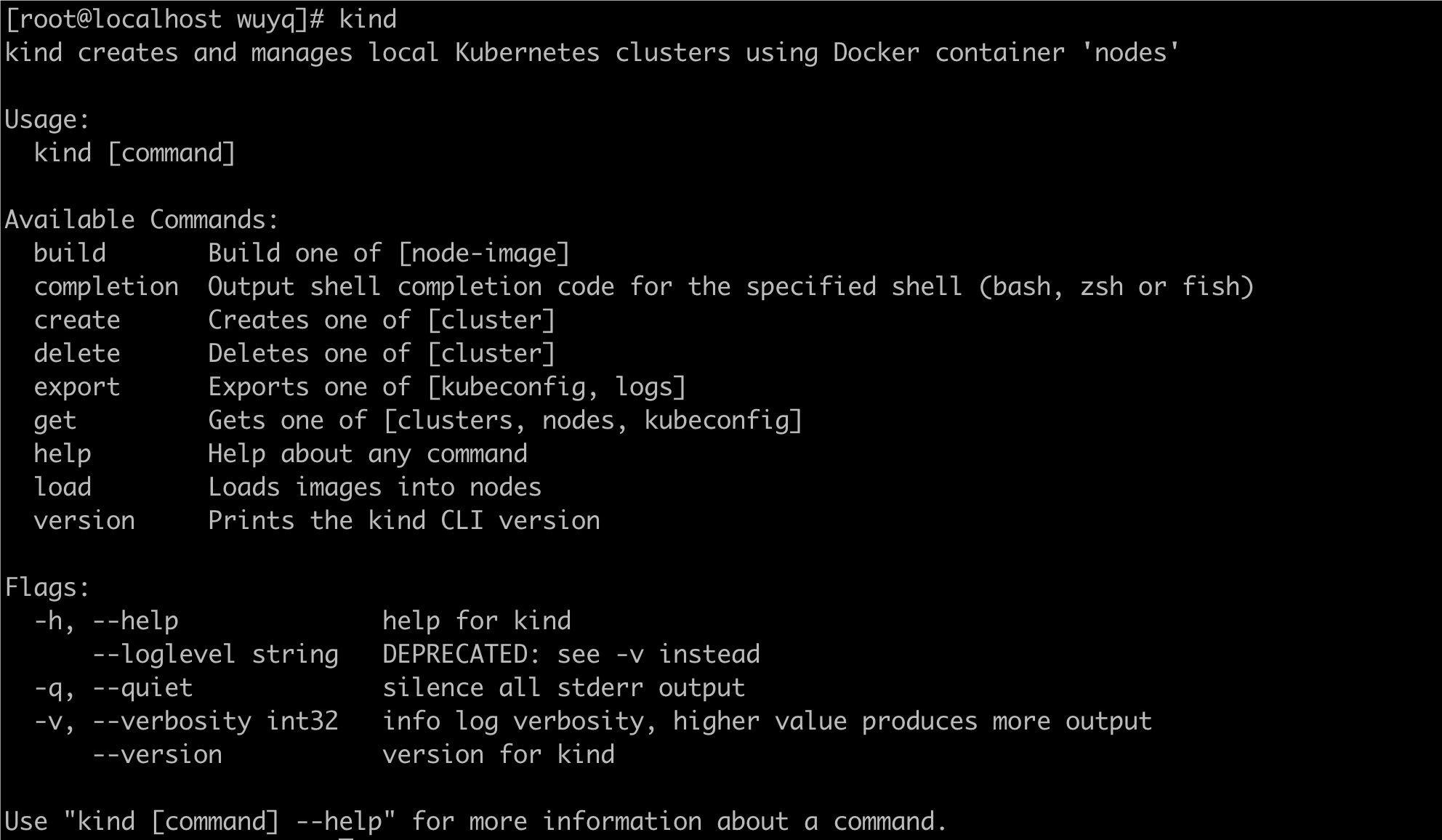Click the 'Available Commands:' heading
Screen dimensions: 1442x840
click(142, 220)
